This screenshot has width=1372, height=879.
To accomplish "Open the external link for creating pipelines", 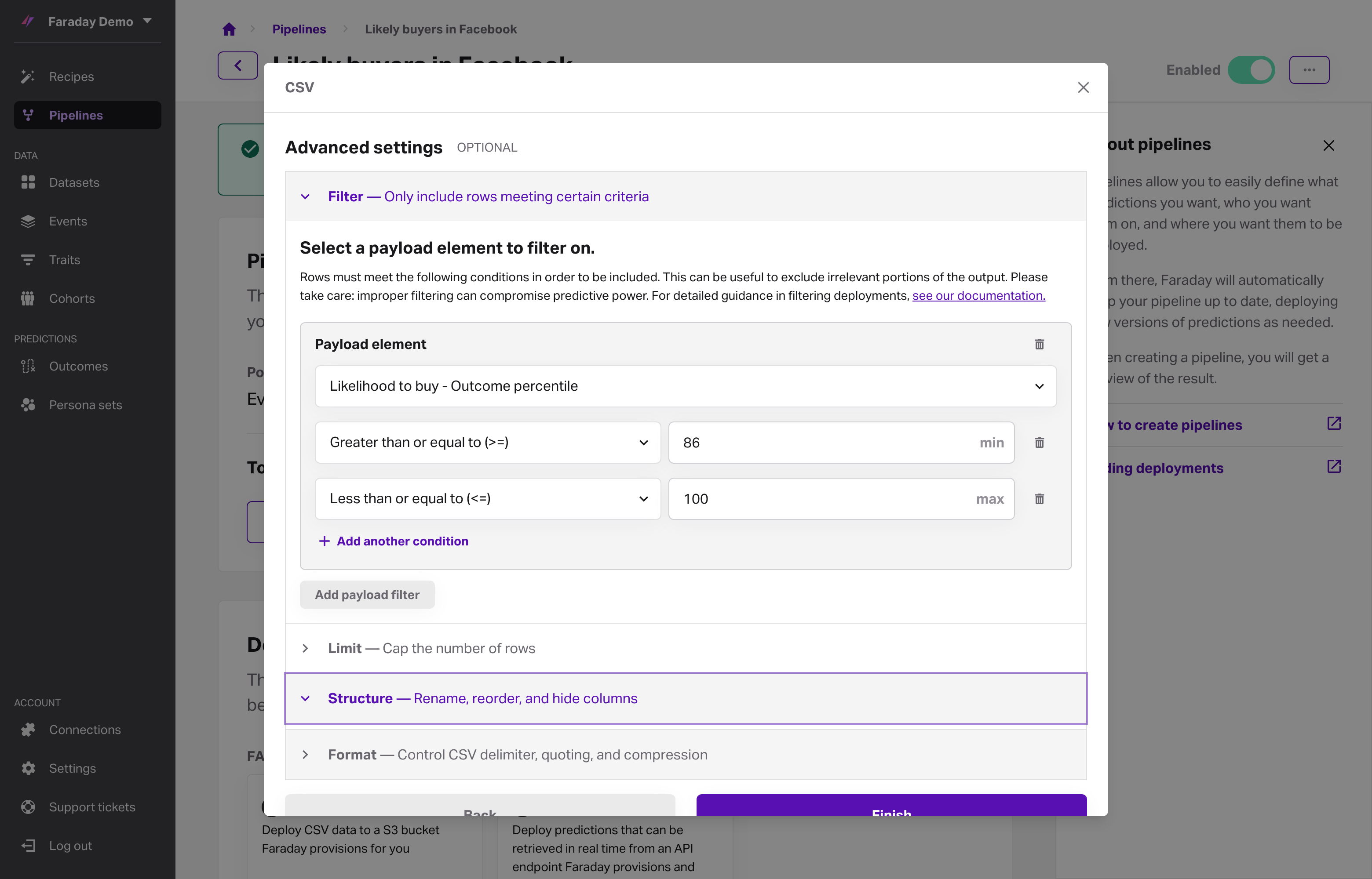I will (x=1334, y=424).
